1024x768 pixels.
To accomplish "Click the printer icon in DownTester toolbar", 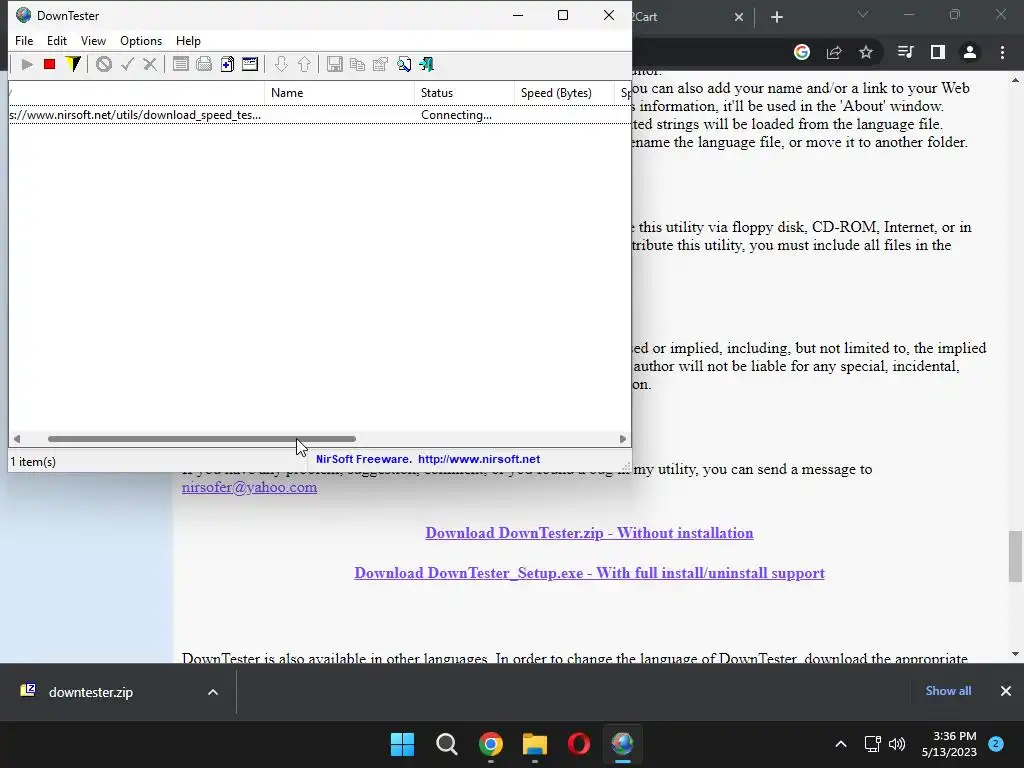I will [204, 64].
